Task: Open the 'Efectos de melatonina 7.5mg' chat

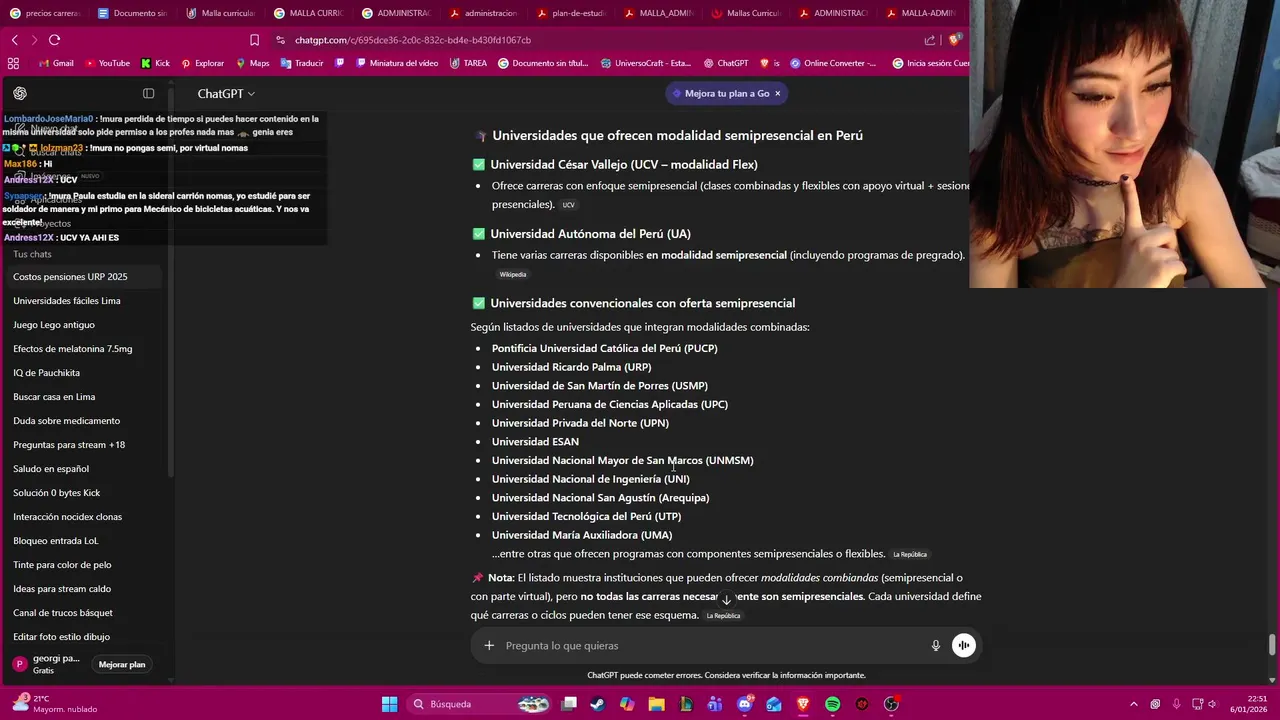Action: 84,348
